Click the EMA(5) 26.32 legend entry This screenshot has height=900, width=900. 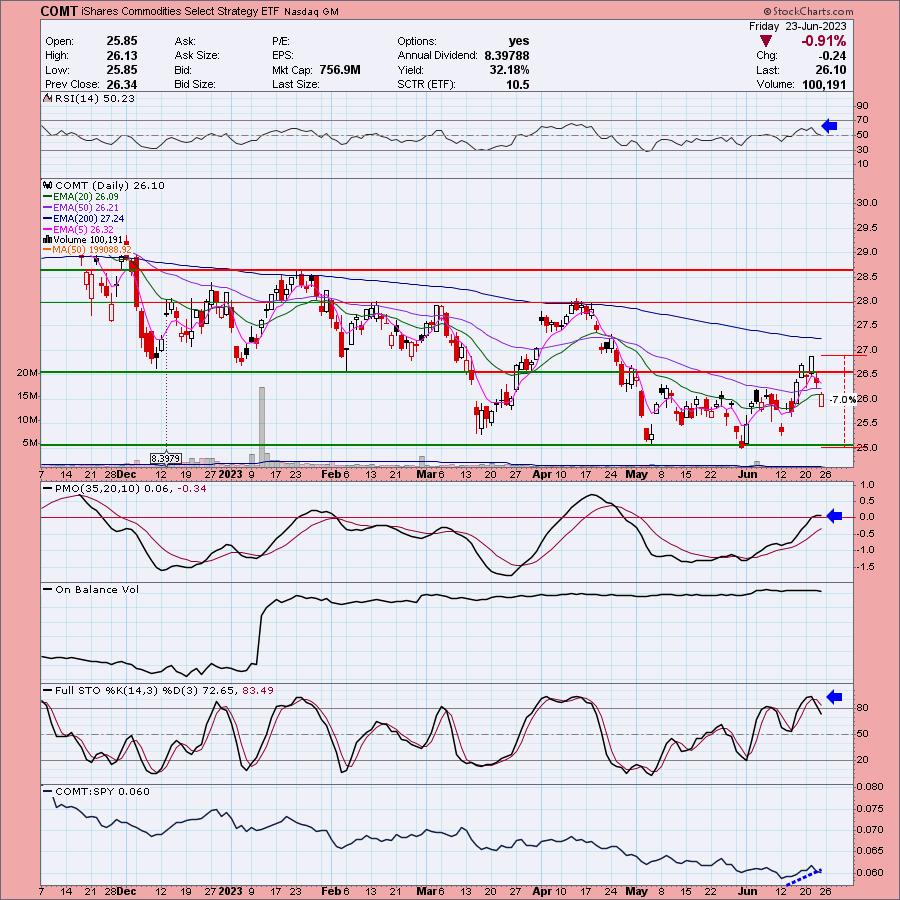coord(79,229)
